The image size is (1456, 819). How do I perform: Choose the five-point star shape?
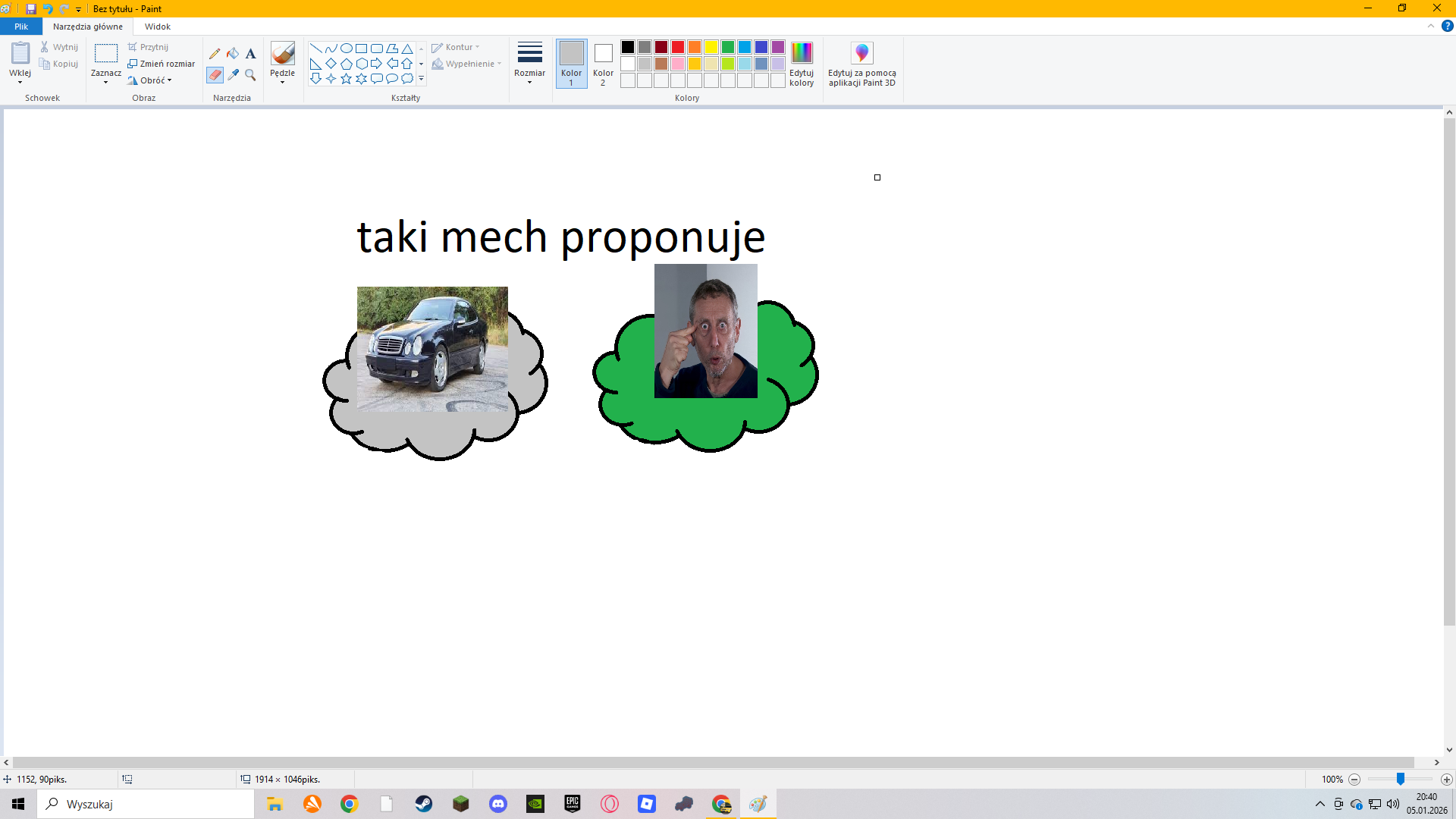tap(346, 79)
